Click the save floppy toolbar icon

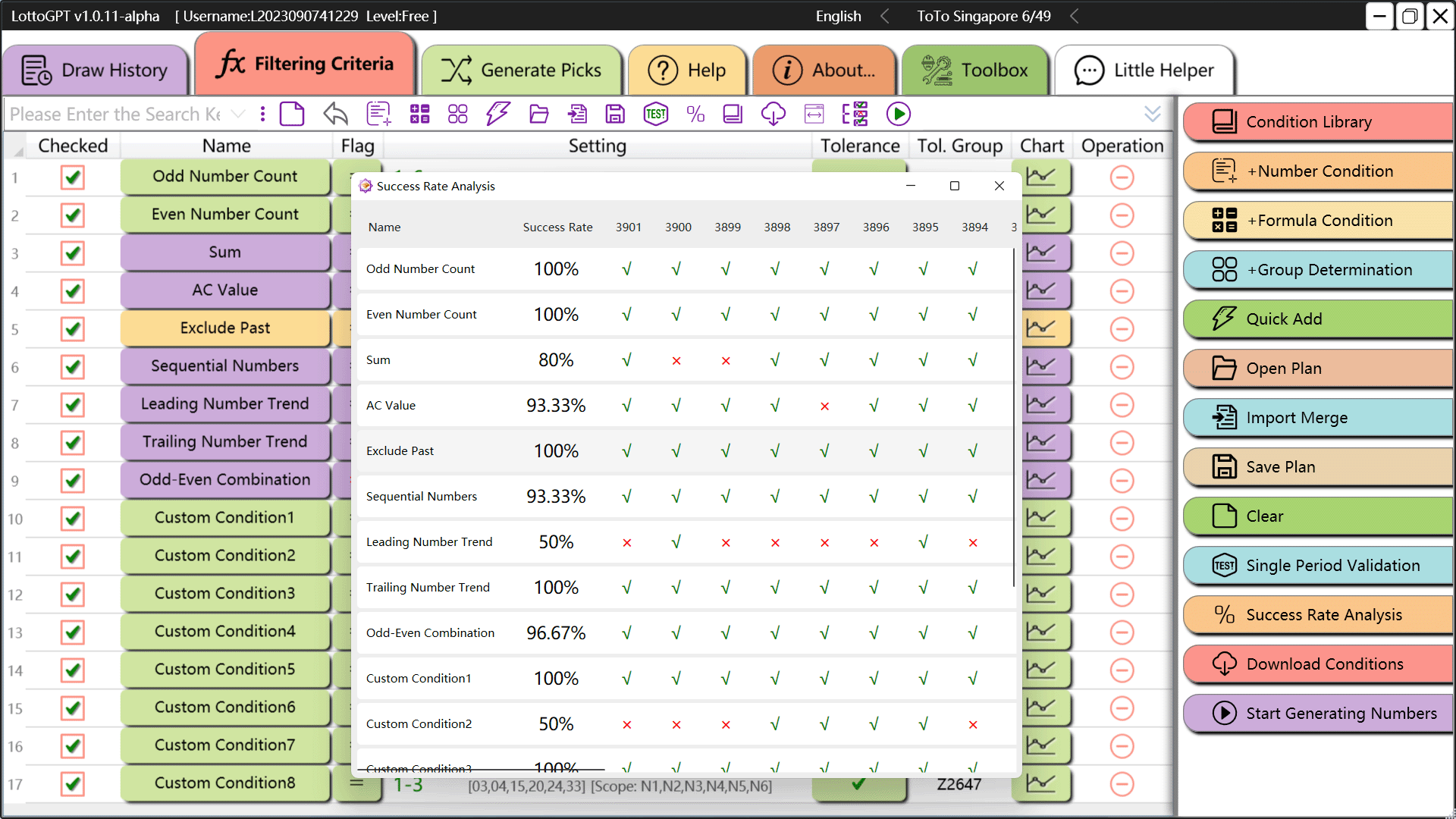[615, 115]
